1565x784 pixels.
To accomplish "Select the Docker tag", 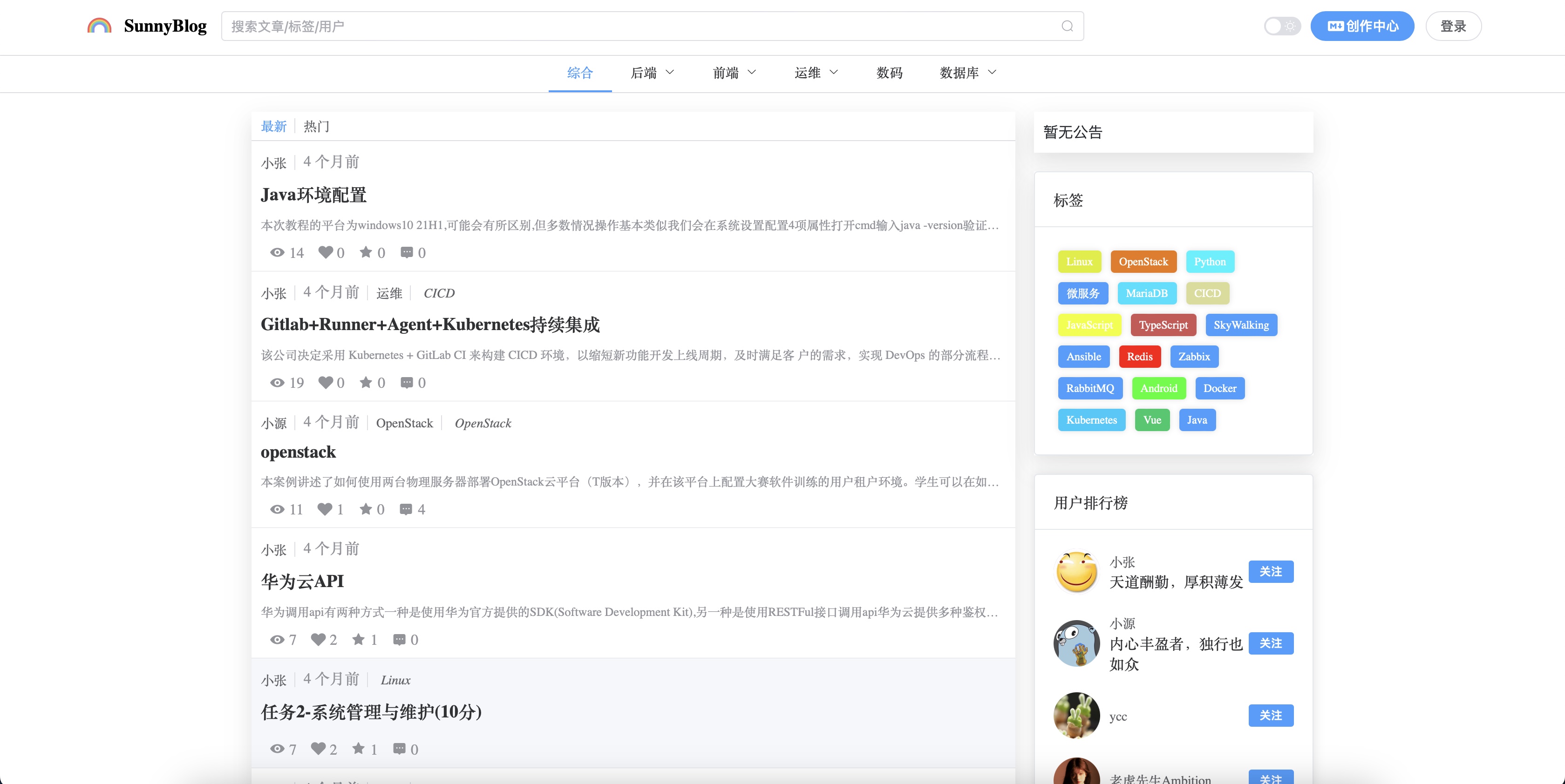I will click(x=1220, y=388).
